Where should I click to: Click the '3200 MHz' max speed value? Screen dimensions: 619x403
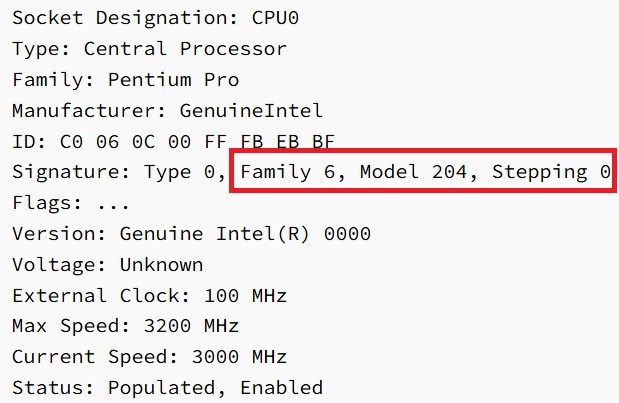pos(214,327)
